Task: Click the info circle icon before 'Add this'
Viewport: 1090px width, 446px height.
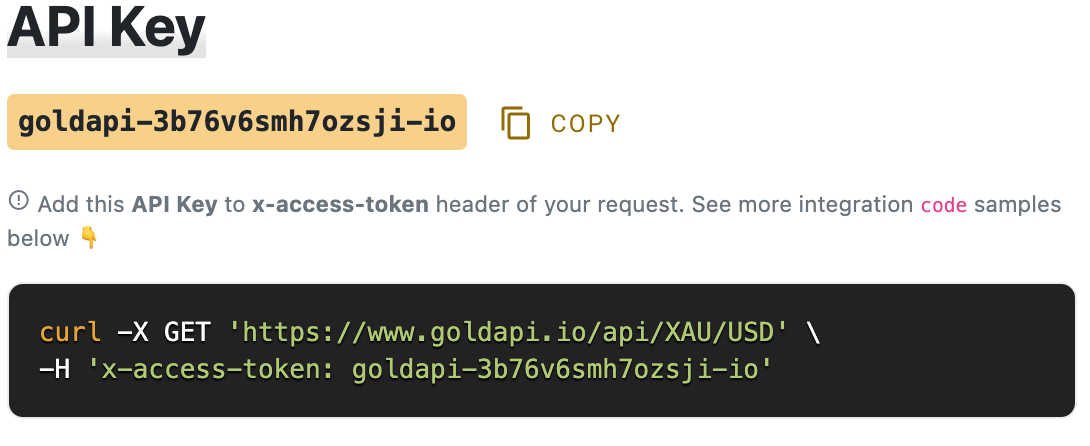Action: tap(18, 202)
